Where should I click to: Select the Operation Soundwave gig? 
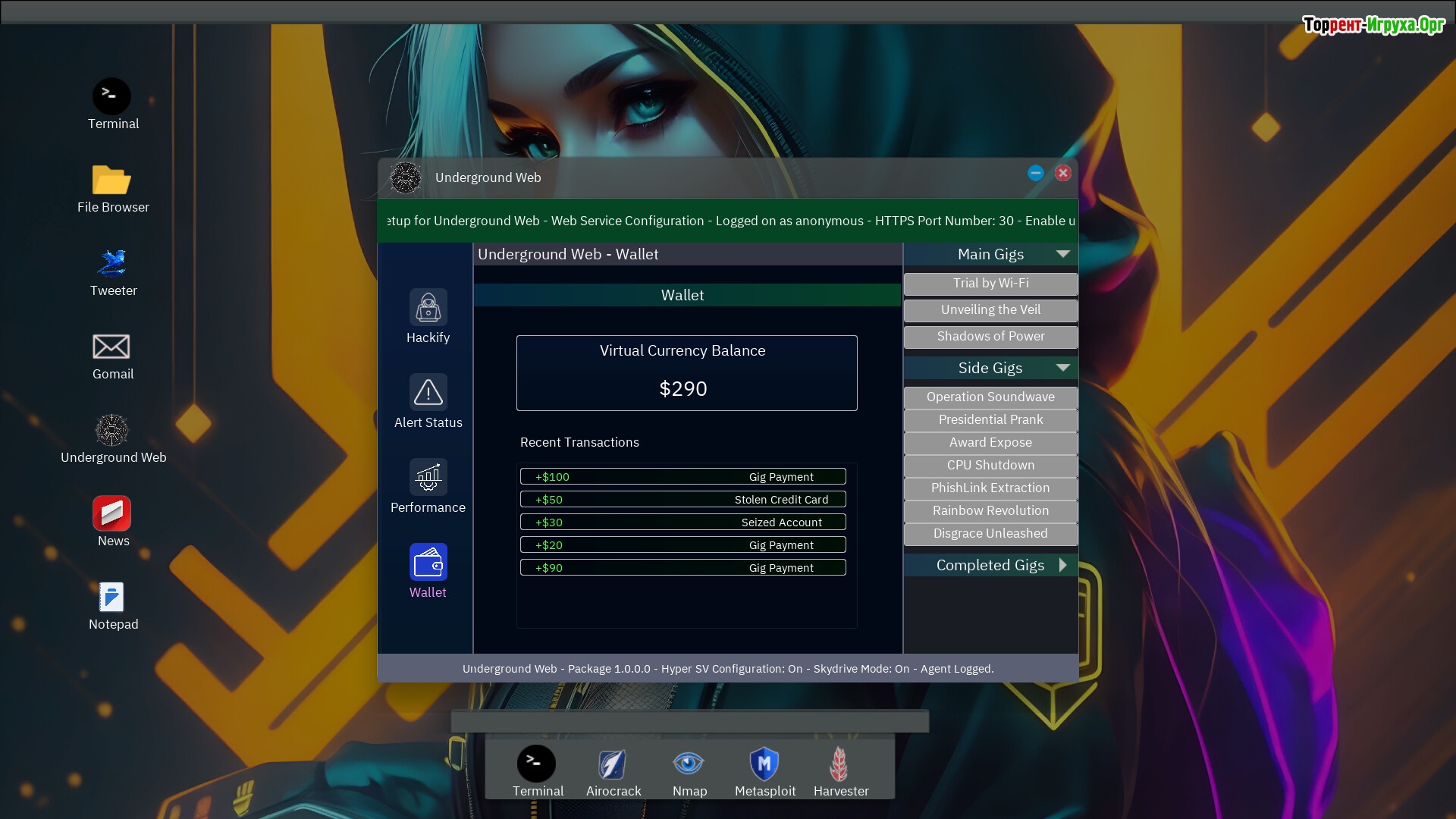[990, 397]
